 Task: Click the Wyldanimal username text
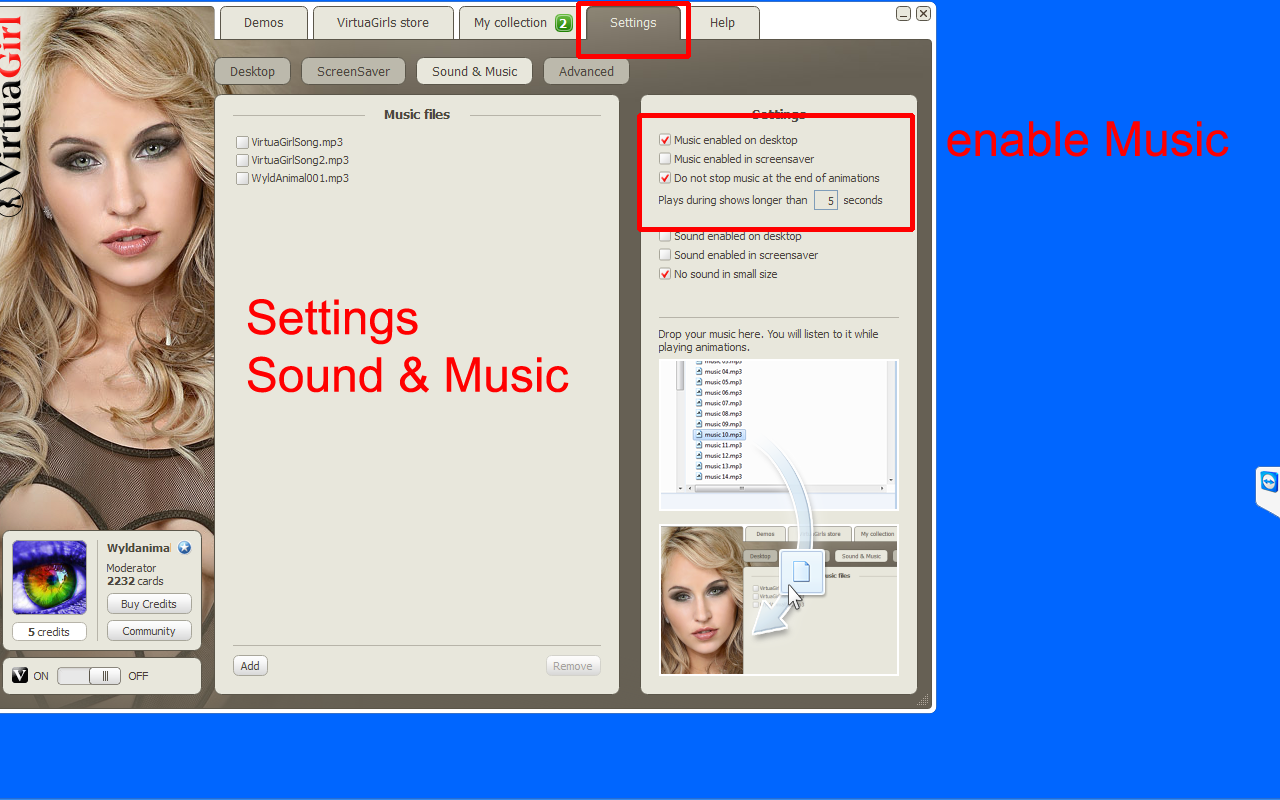[139, 548]
